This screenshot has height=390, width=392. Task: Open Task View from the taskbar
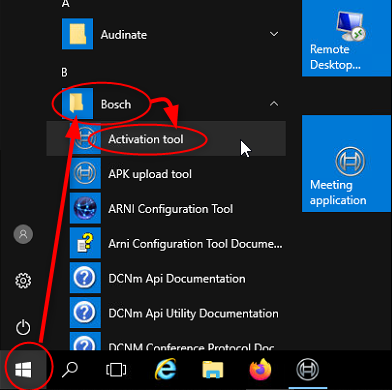pos(116,370)
